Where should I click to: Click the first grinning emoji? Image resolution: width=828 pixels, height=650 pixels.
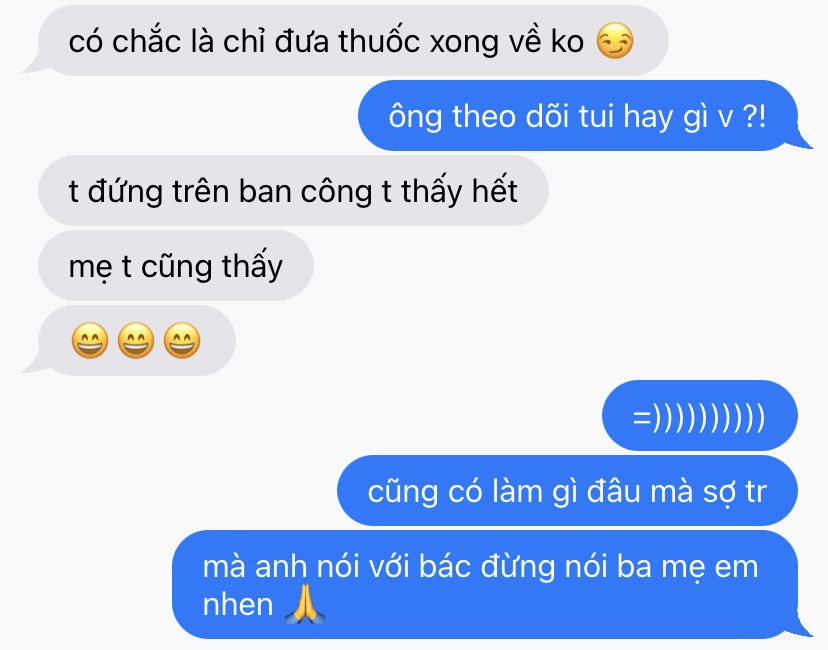tap(90, 341)
